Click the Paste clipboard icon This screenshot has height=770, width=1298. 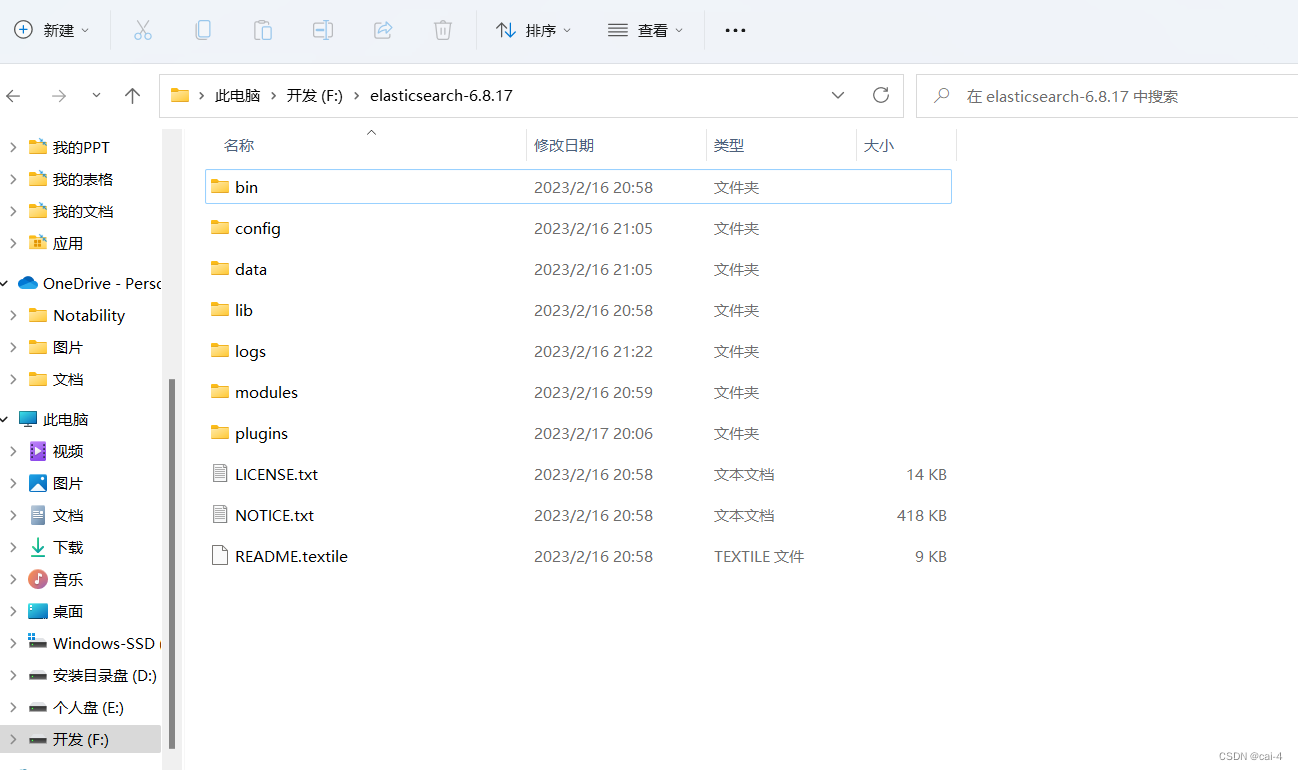[263, 30]
